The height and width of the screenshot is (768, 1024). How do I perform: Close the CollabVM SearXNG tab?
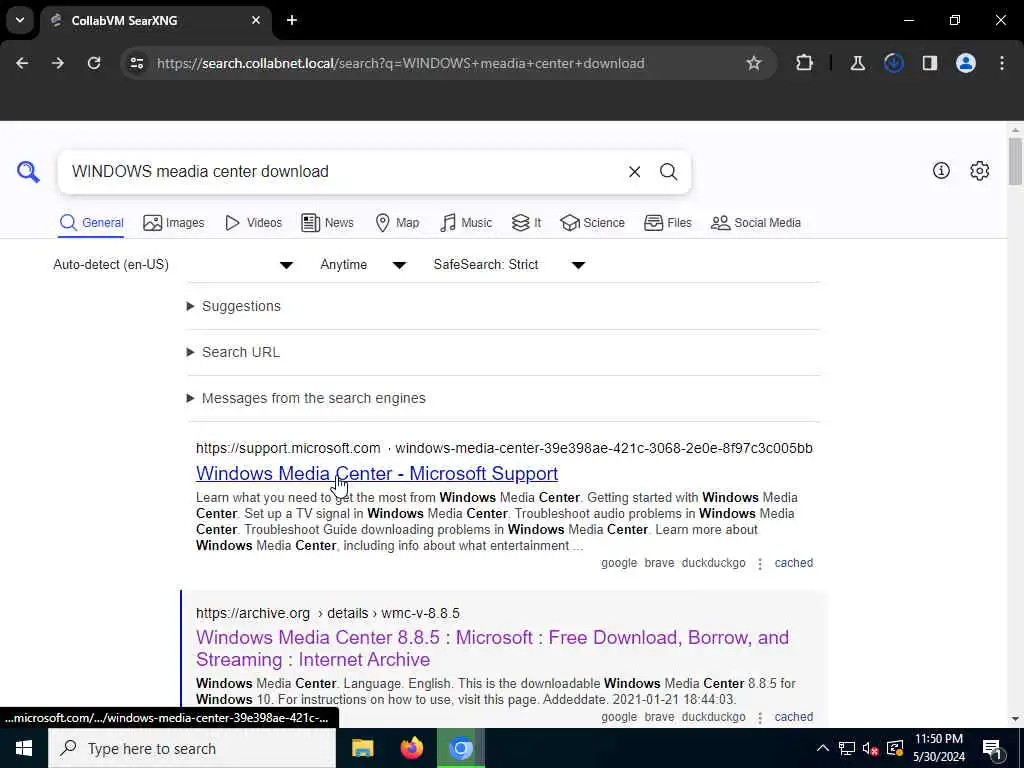pos(256,20)
